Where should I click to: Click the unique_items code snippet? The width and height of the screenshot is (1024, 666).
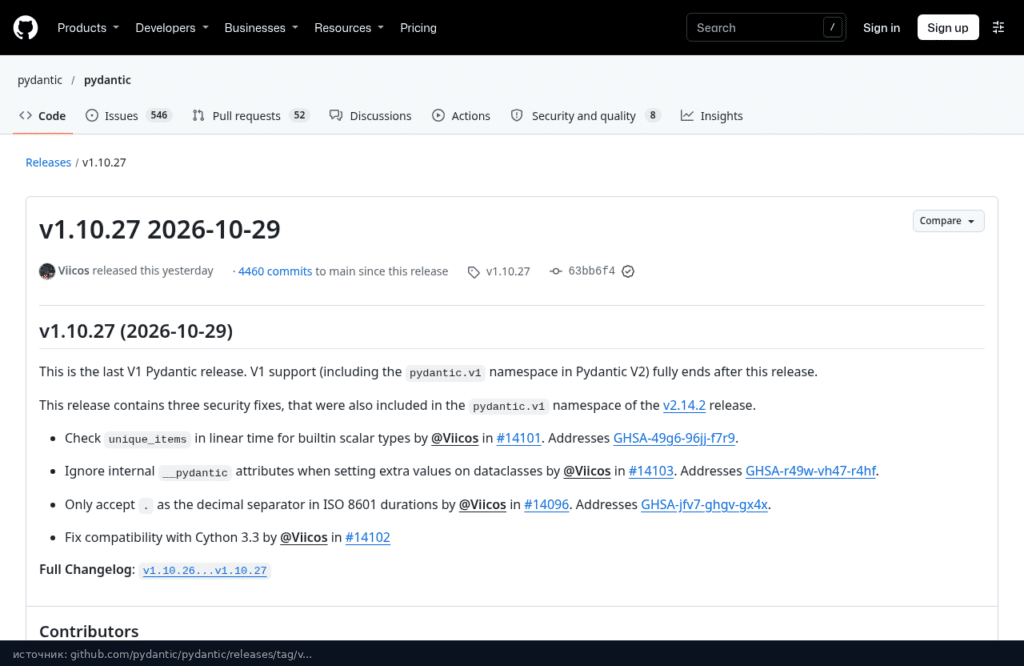click(148, 439)
